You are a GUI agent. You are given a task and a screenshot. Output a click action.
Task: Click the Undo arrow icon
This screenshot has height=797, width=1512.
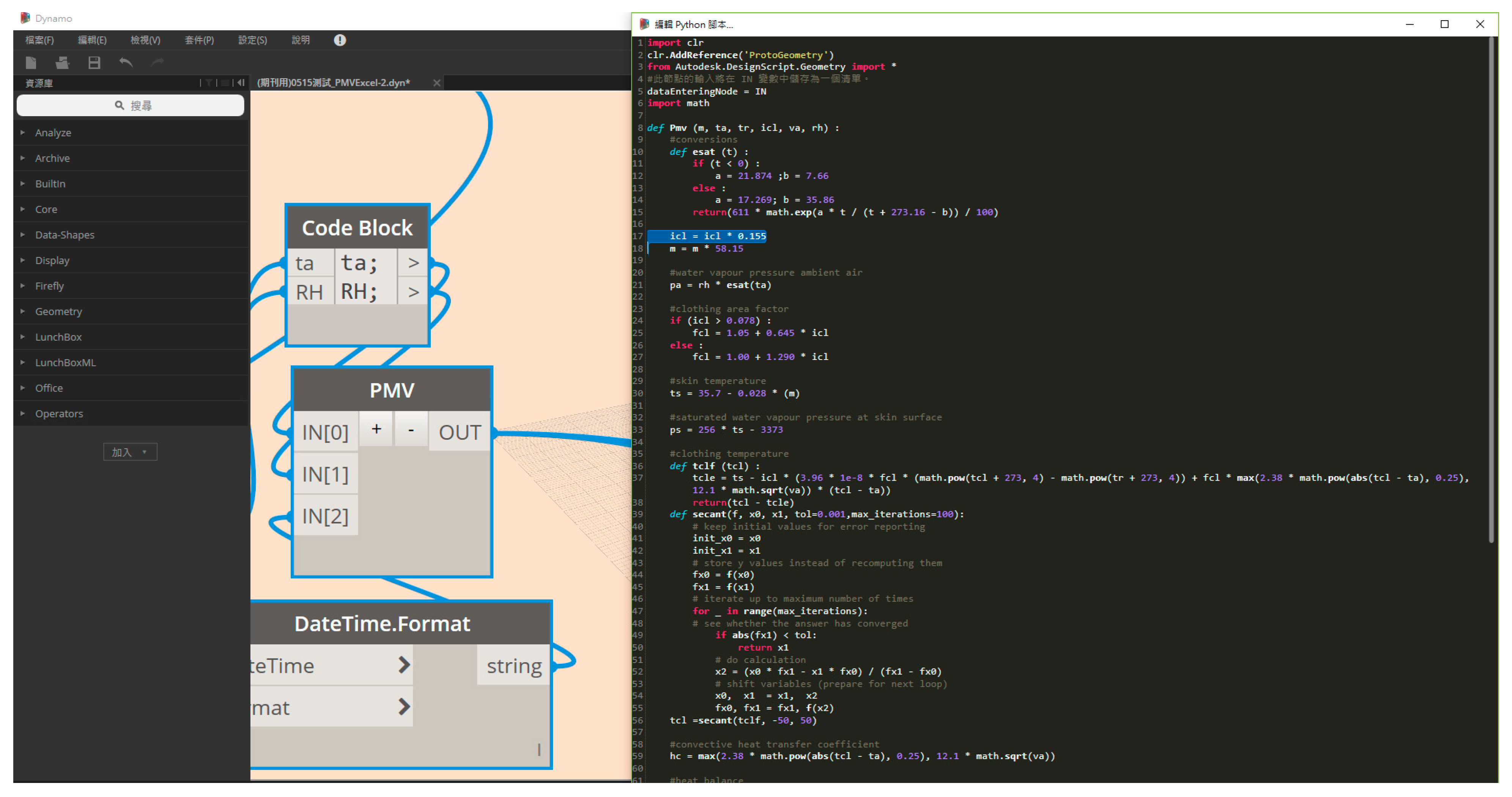[x=126, y=62]
